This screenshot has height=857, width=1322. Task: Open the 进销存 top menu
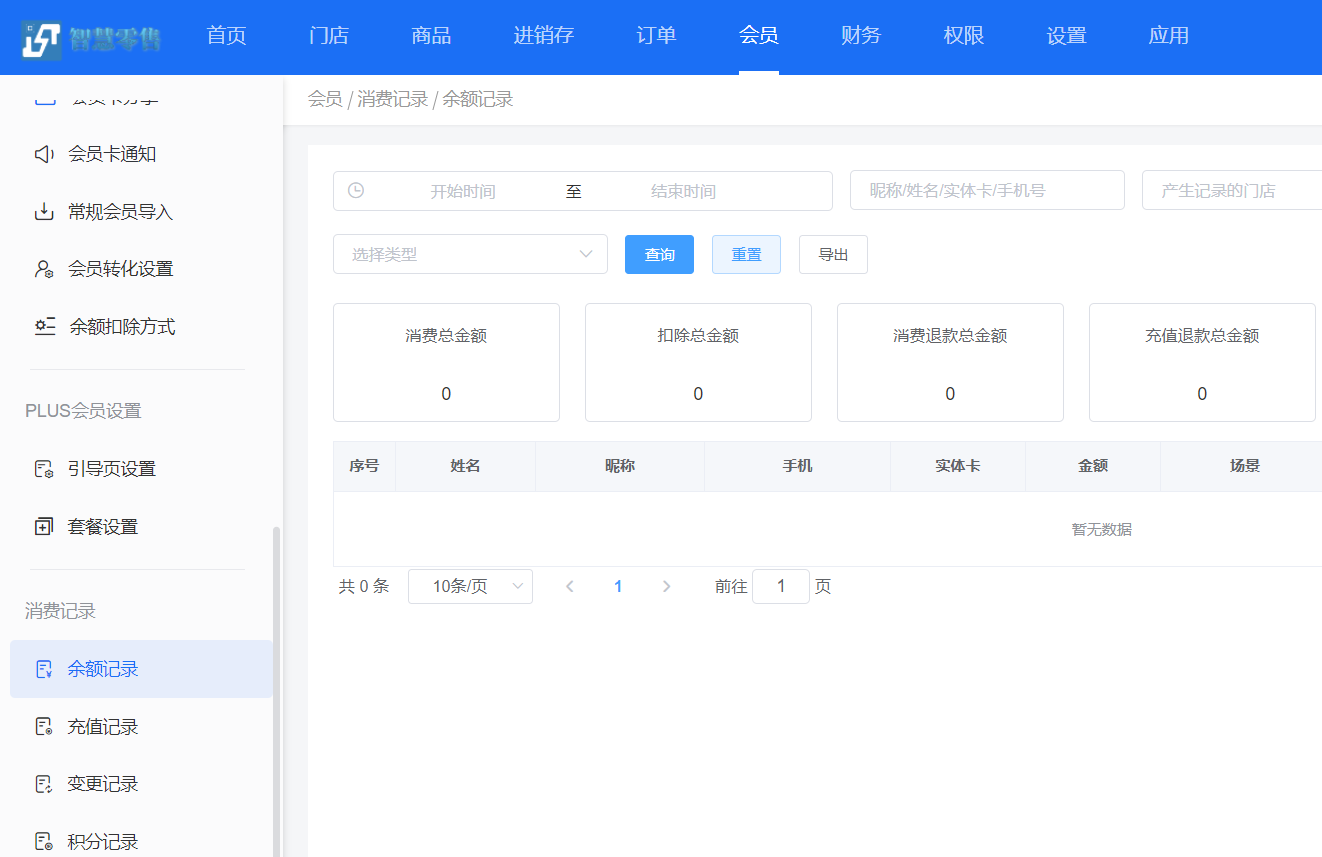click(x=543, y=36)
